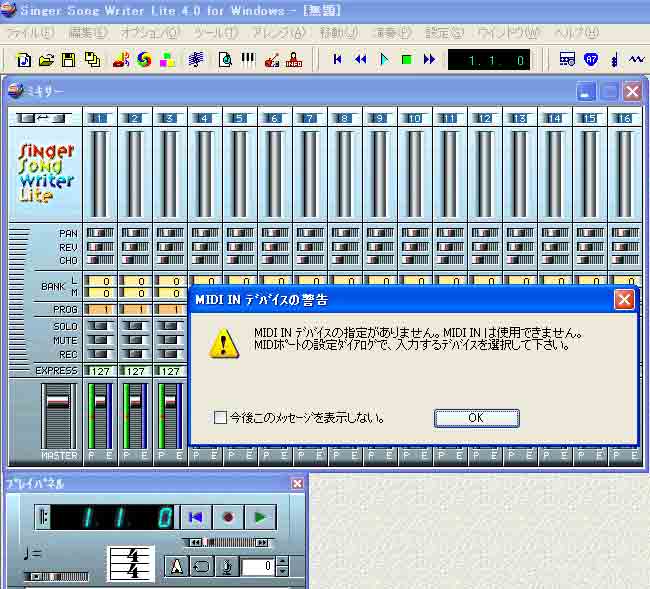Click the save disk toolbar icon
The image size is (650, 589).
point(69,60)
